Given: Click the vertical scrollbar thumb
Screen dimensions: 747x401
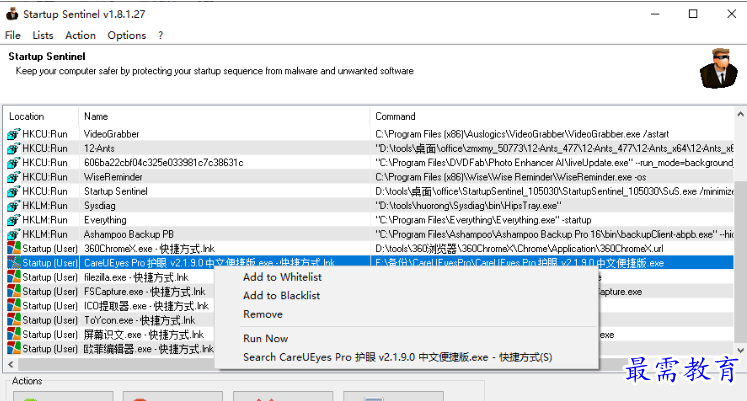Looking at the screenshot, I should (x=740, y=261).
